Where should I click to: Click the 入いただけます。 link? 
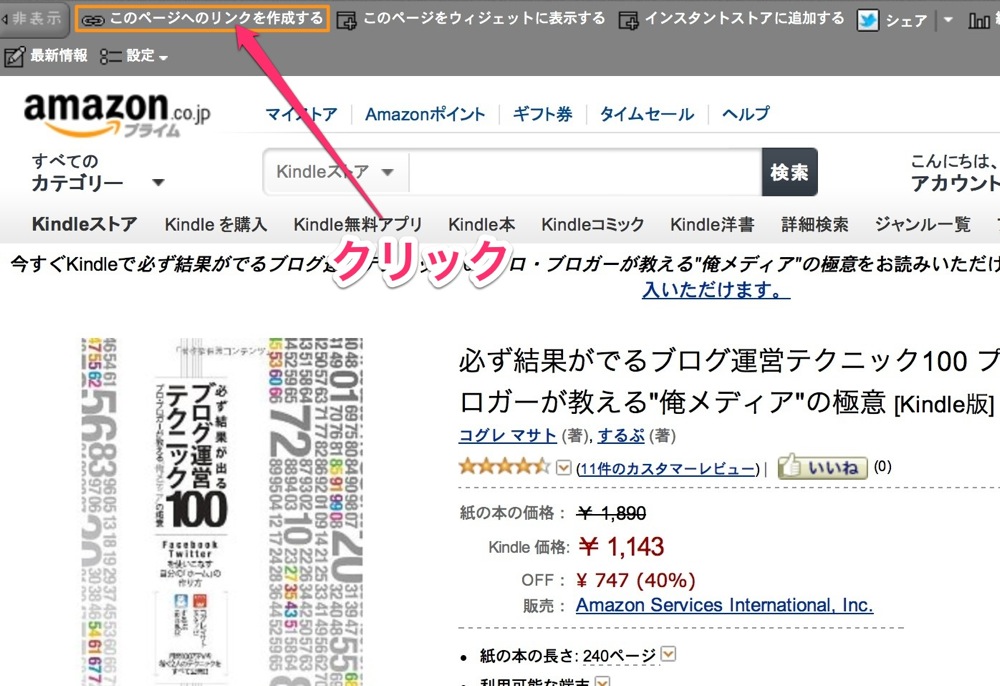716,290
